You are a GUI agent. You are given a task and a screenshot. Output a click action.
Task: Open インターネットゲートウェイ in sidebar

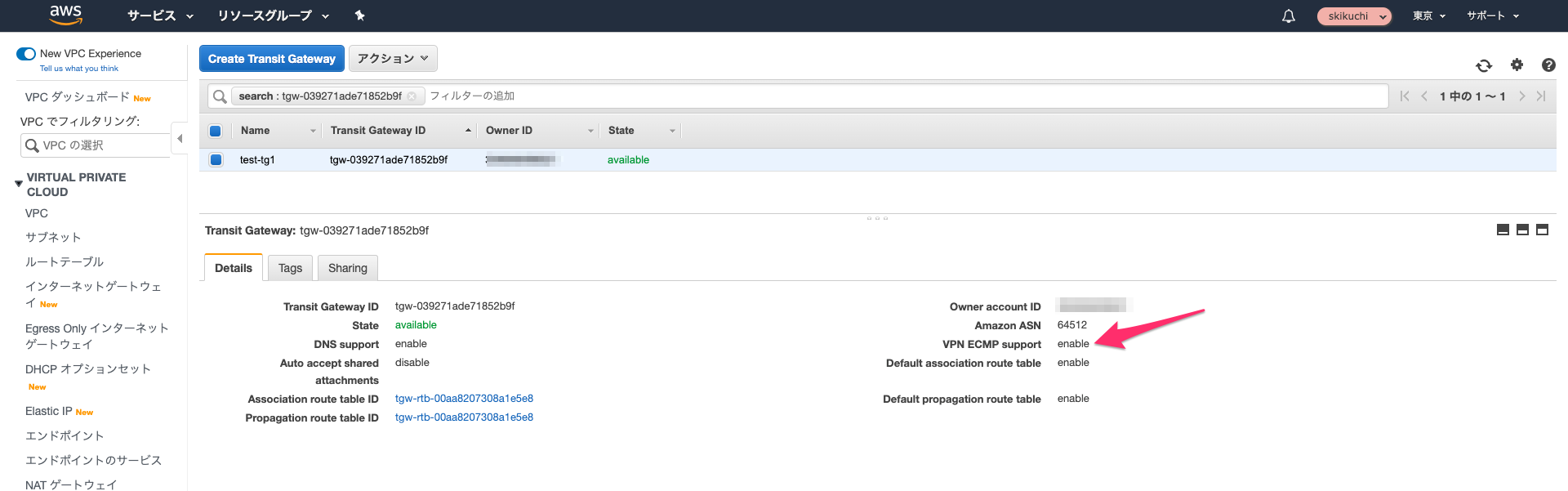pos(93,295)
